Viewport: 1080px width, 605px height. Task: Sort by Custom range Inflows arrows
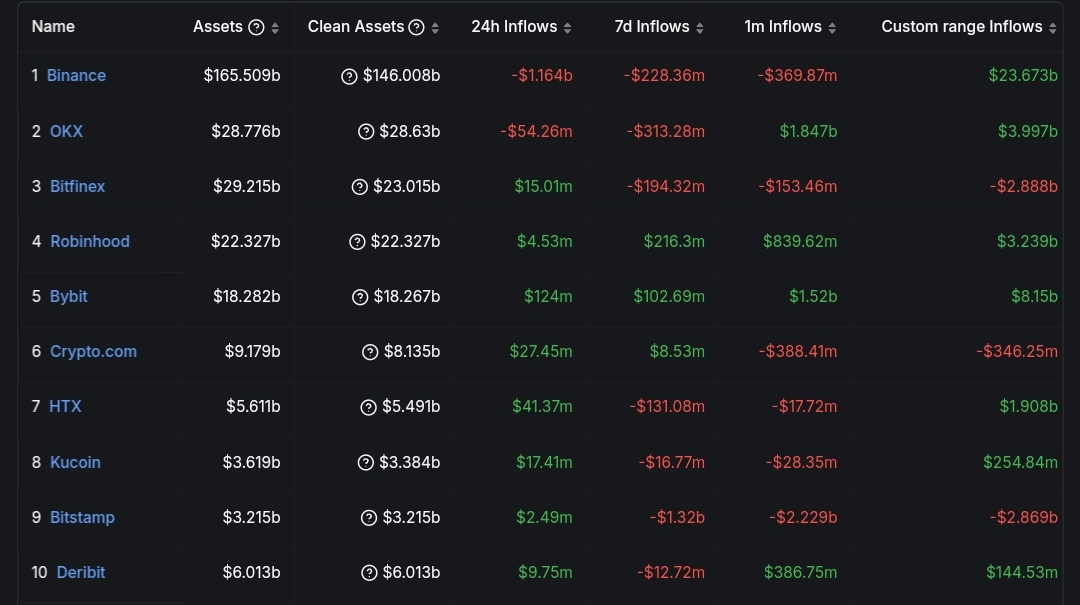1052,28
